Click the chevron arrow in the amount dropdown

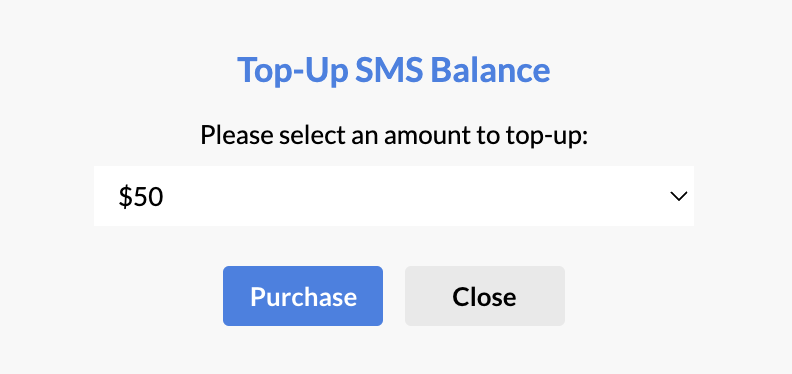pos(678,196)
